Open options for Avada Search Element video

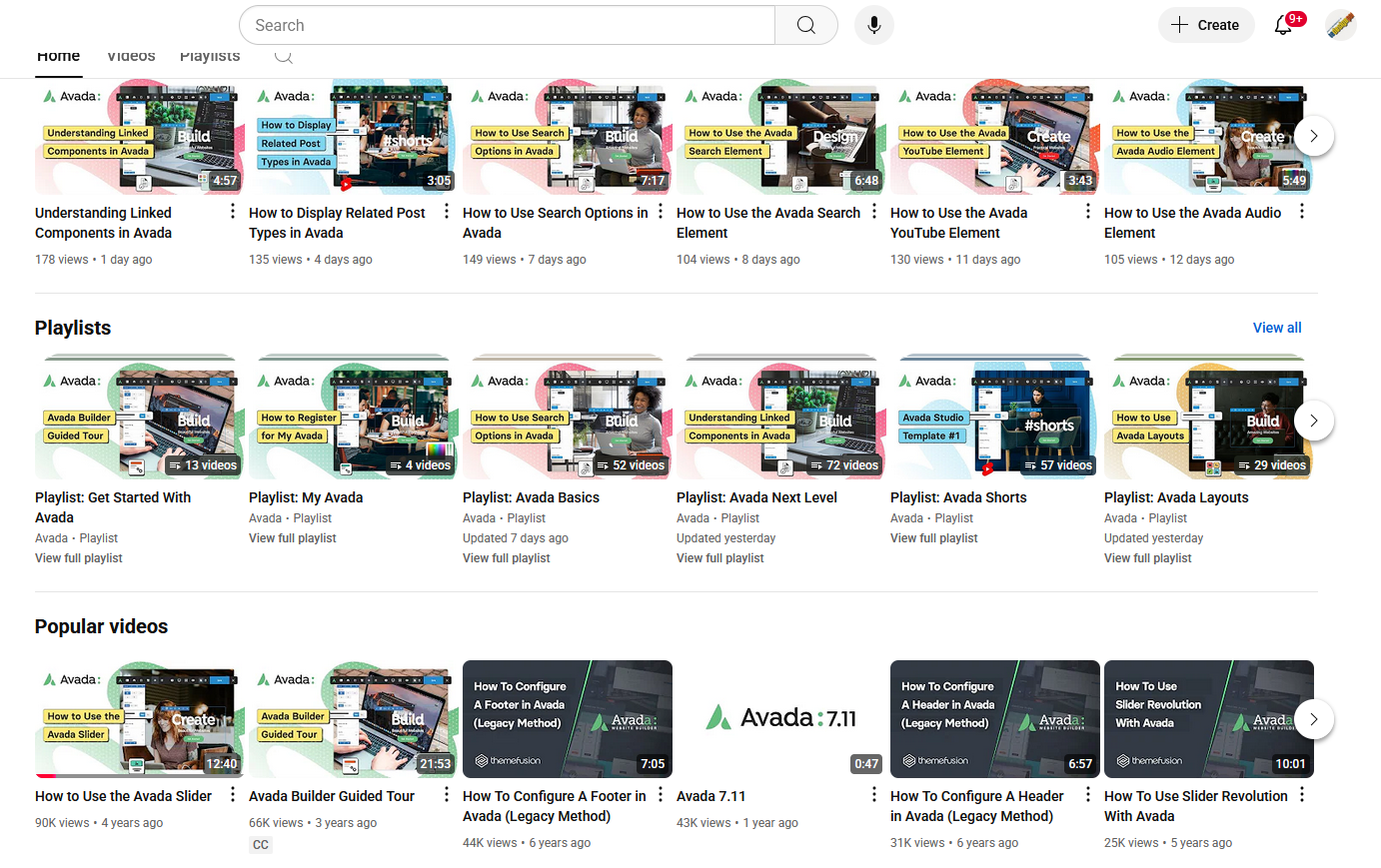click(874, 212)
